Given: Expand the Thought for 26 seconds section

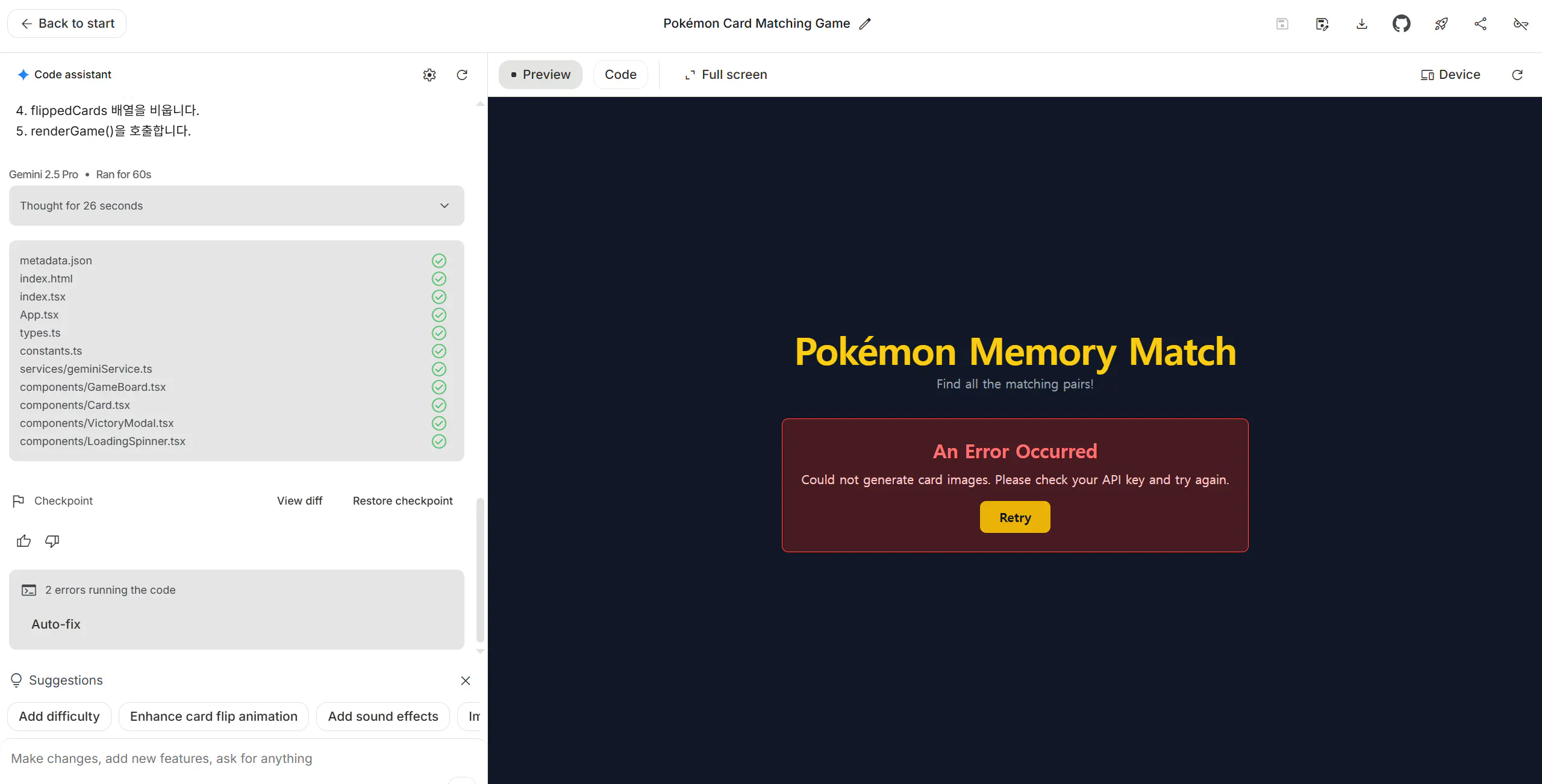Looking at the screenshot, I should [x=236, y=206].
